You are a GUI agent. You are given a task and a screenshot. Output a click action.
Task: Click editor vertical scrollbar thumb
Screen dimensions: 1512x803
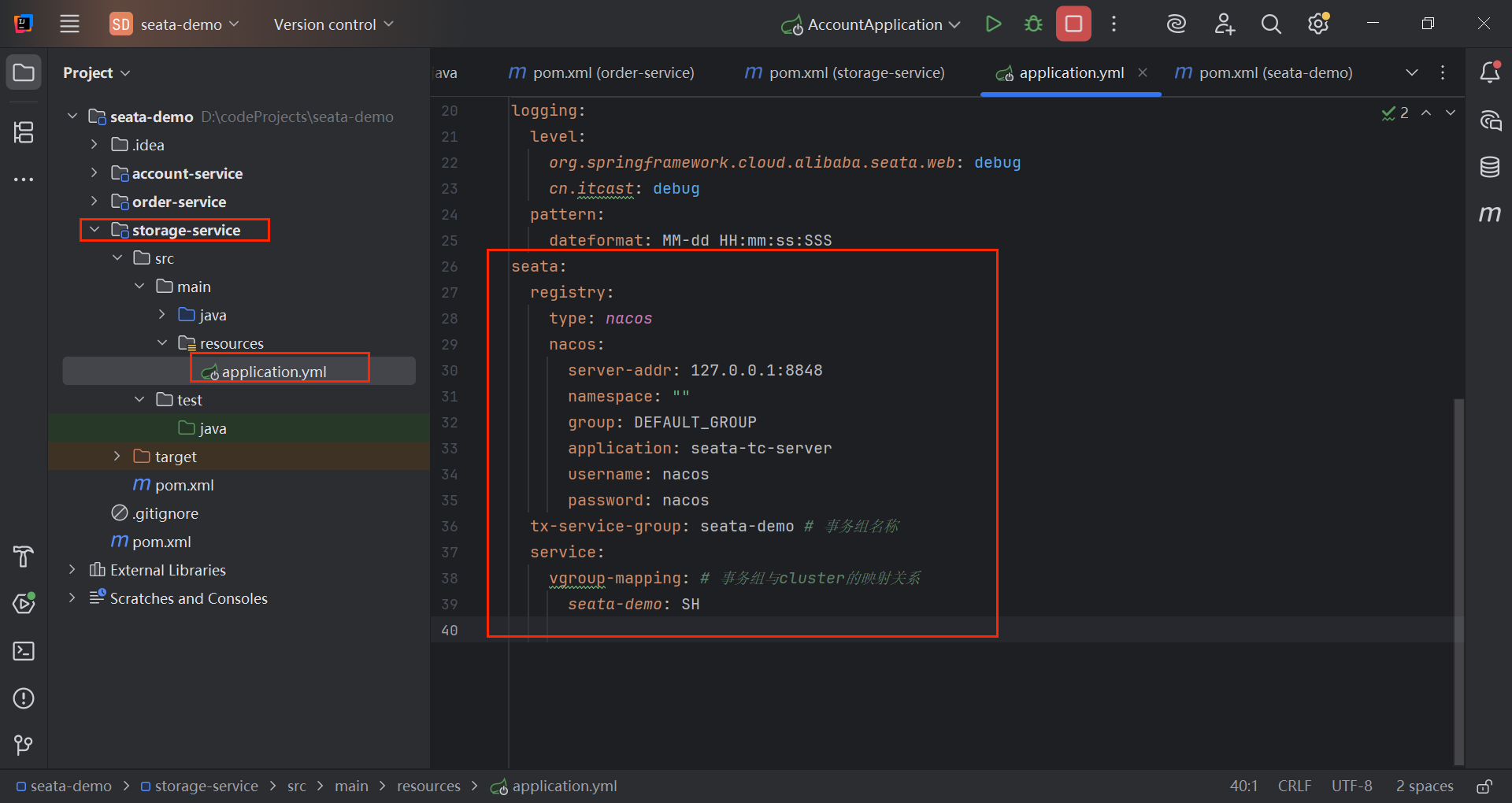tap(1459, 581)
